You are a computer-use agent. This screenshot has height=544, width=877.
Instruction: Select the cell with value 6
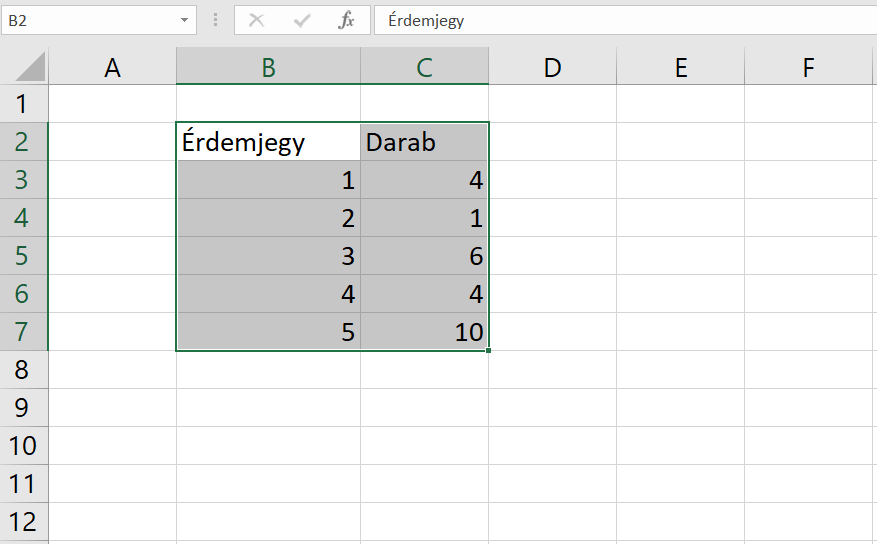click(x=424, y=256)
